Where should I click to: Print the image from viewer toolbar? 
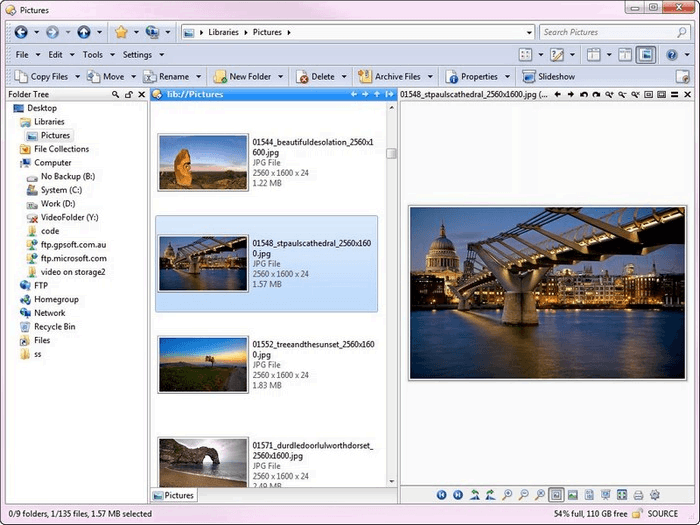pyautogui.click(x=638, y=495)
